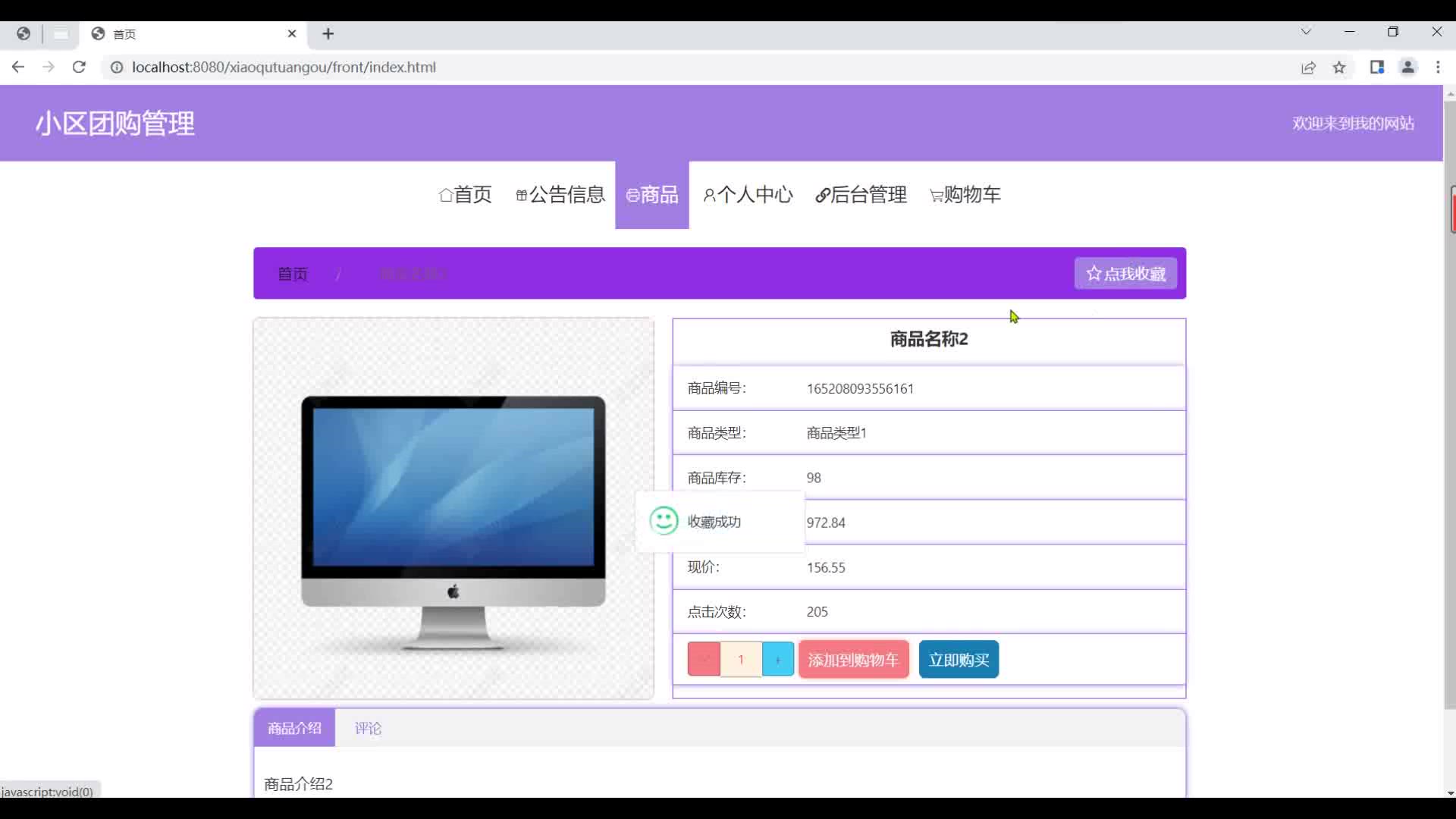Open the browser side panel icon
Image resolution: width=1456 pixels, height=819 pixels.
[1377, 67]
